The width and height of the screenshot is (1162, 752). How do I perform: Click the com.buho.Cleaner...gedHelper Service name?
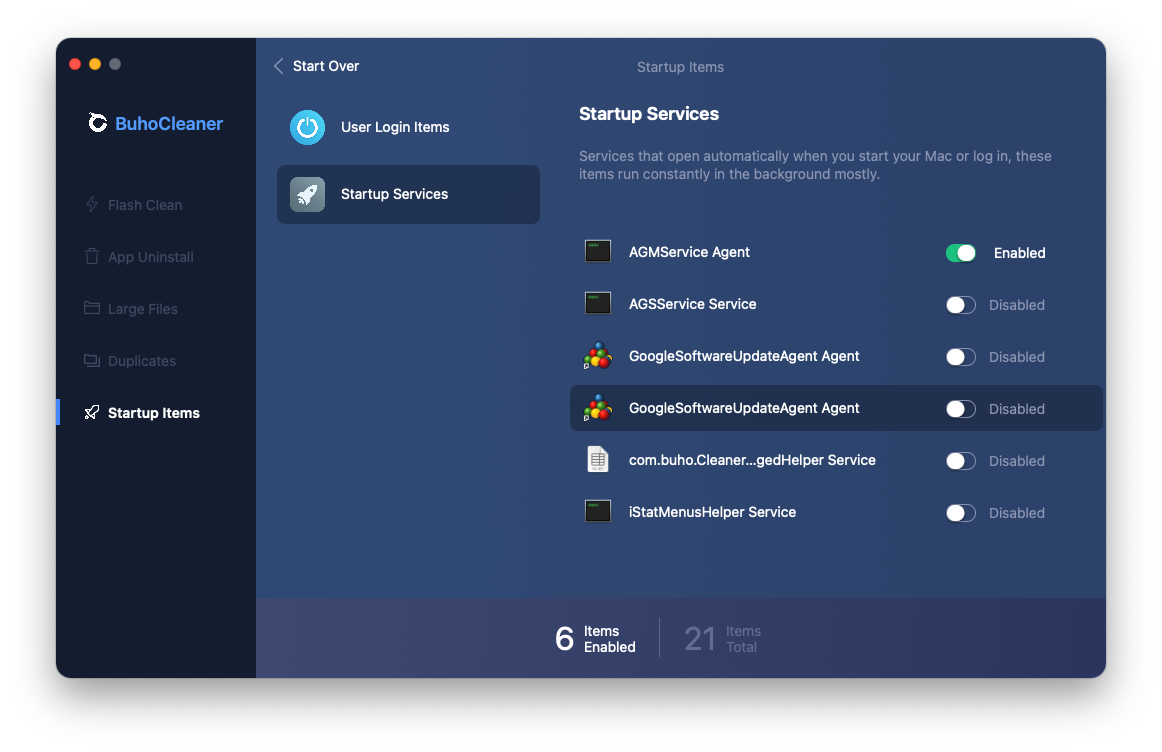(752, 460)
